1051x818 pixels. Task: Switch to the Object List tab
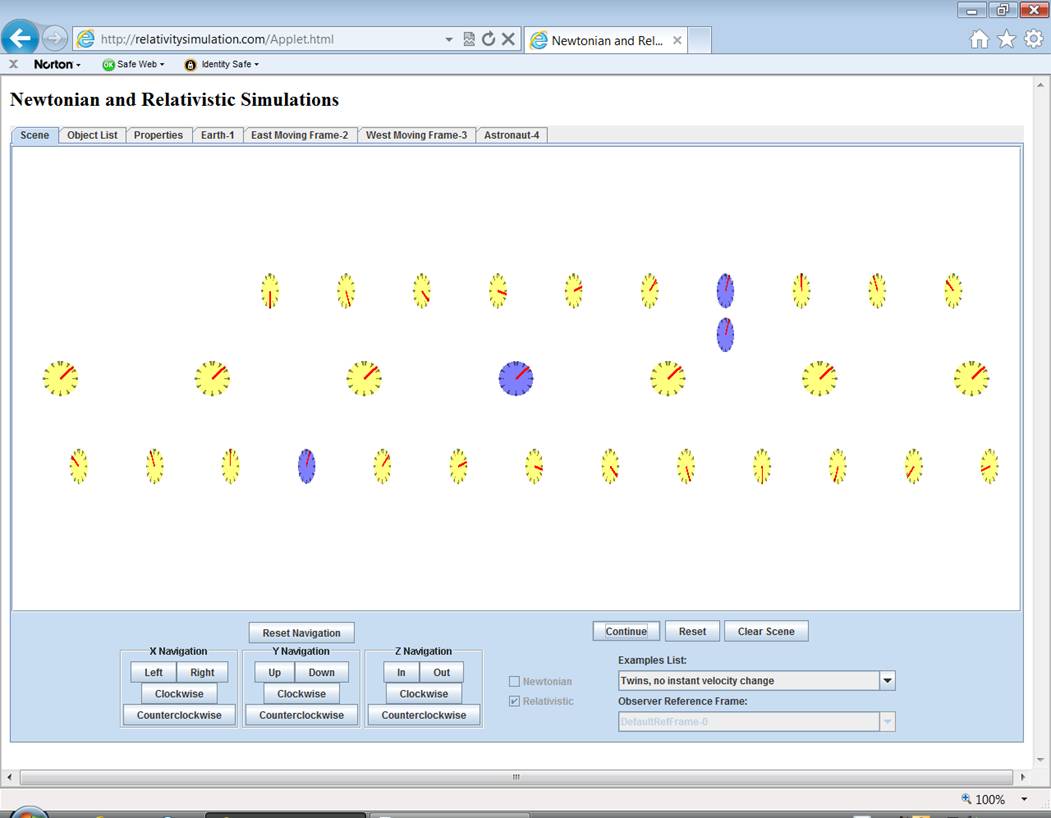[x=92, y=135]
